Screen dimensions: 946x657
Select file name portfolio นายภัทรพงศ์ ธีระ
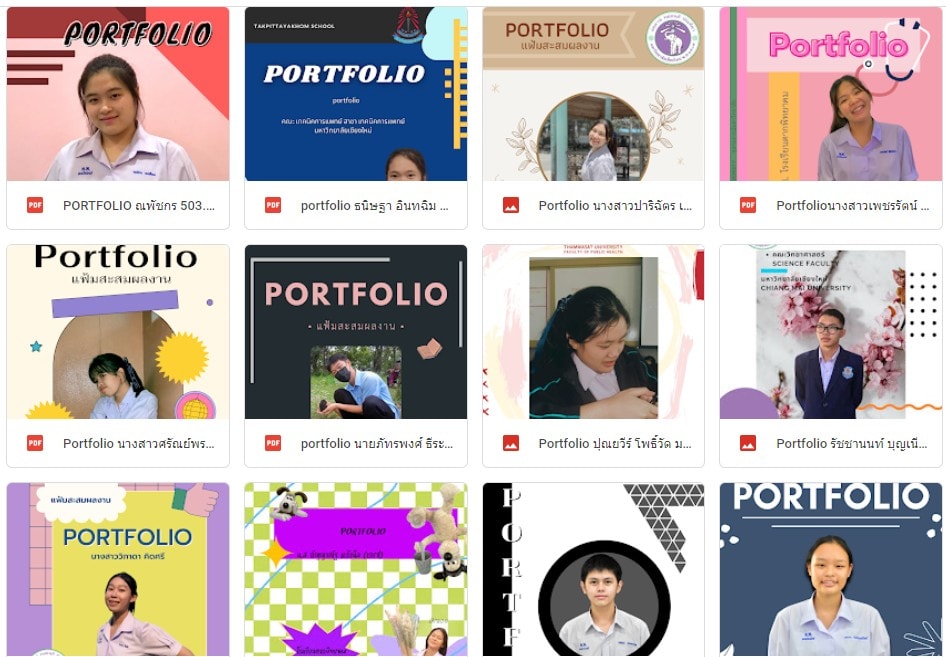376,443
